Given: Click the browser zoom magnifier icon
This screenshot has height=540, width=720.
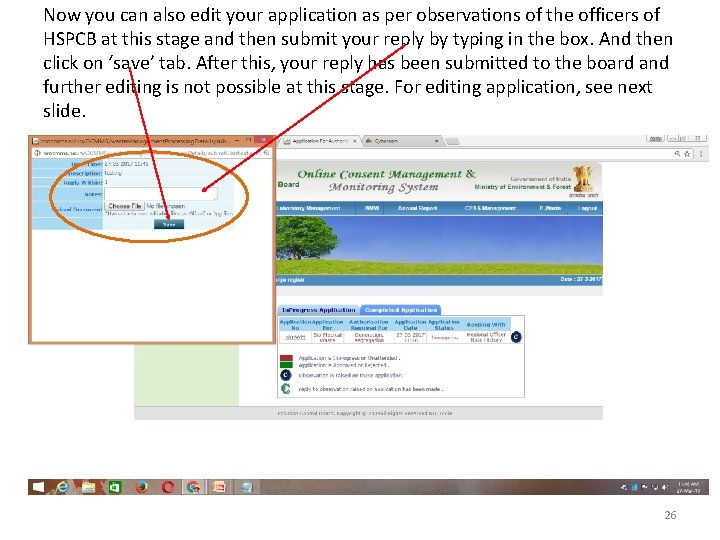Looking at the screenshot, I should (677, 154).
